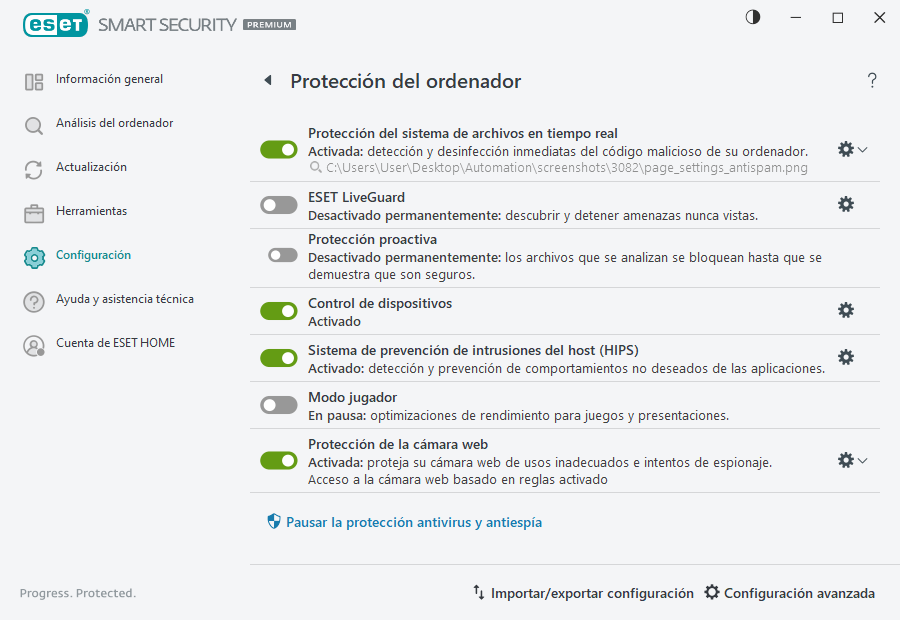Disable the Control de dispositivos toggle
Viewport: 900px width, 620px height.
click(279, 310)
